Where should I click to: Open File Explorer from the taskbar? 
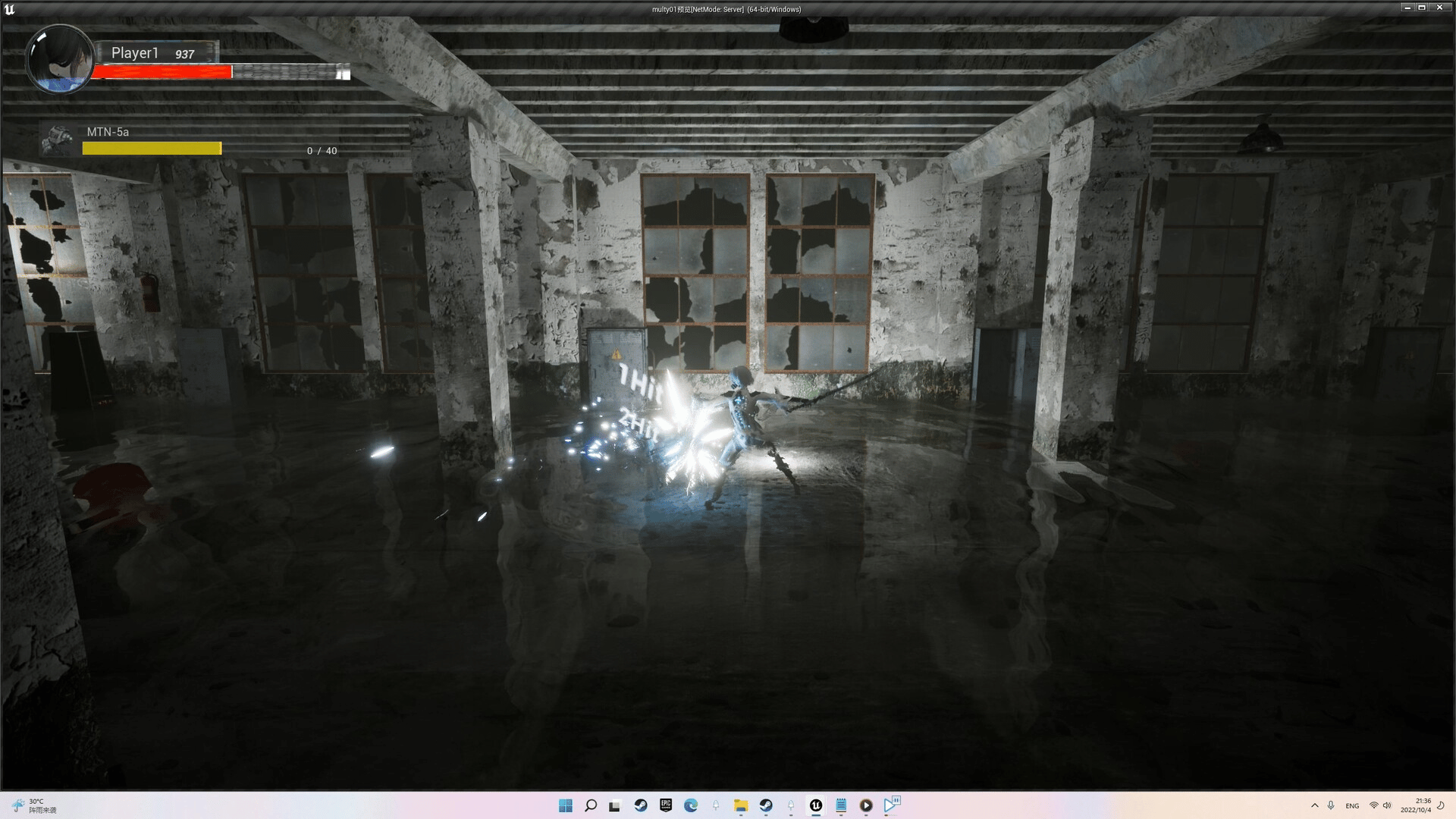coord(740,805)
